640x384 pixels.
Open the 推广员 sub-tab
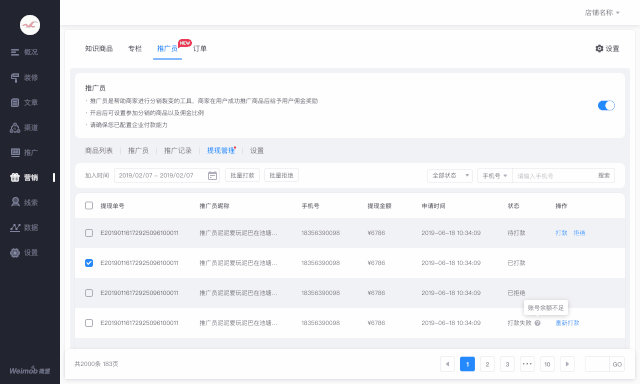coord(138,151)
